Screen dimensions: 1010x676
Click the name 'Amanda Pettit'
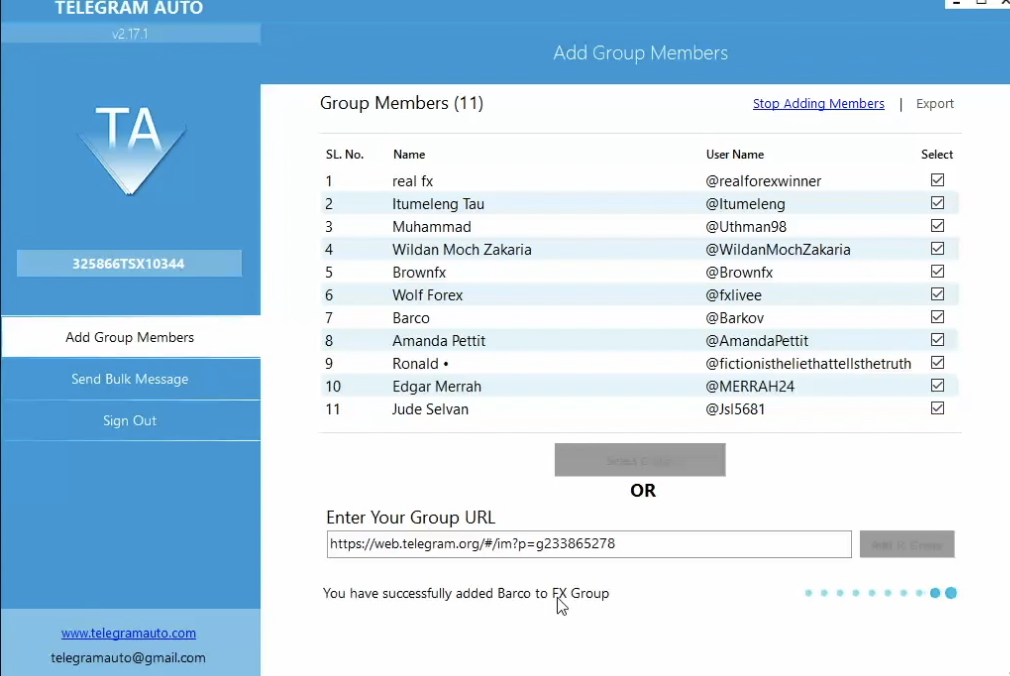click(439, 341)
